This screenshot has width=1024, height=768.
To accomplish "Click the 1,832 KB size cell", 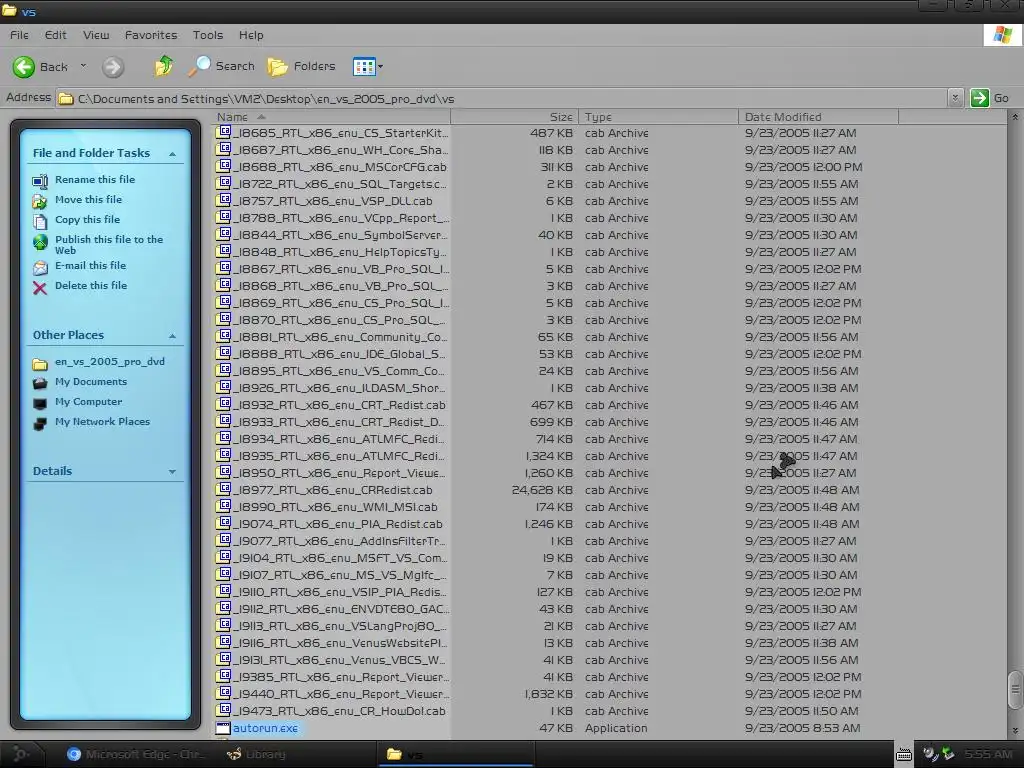I will (x=549, y=694).
